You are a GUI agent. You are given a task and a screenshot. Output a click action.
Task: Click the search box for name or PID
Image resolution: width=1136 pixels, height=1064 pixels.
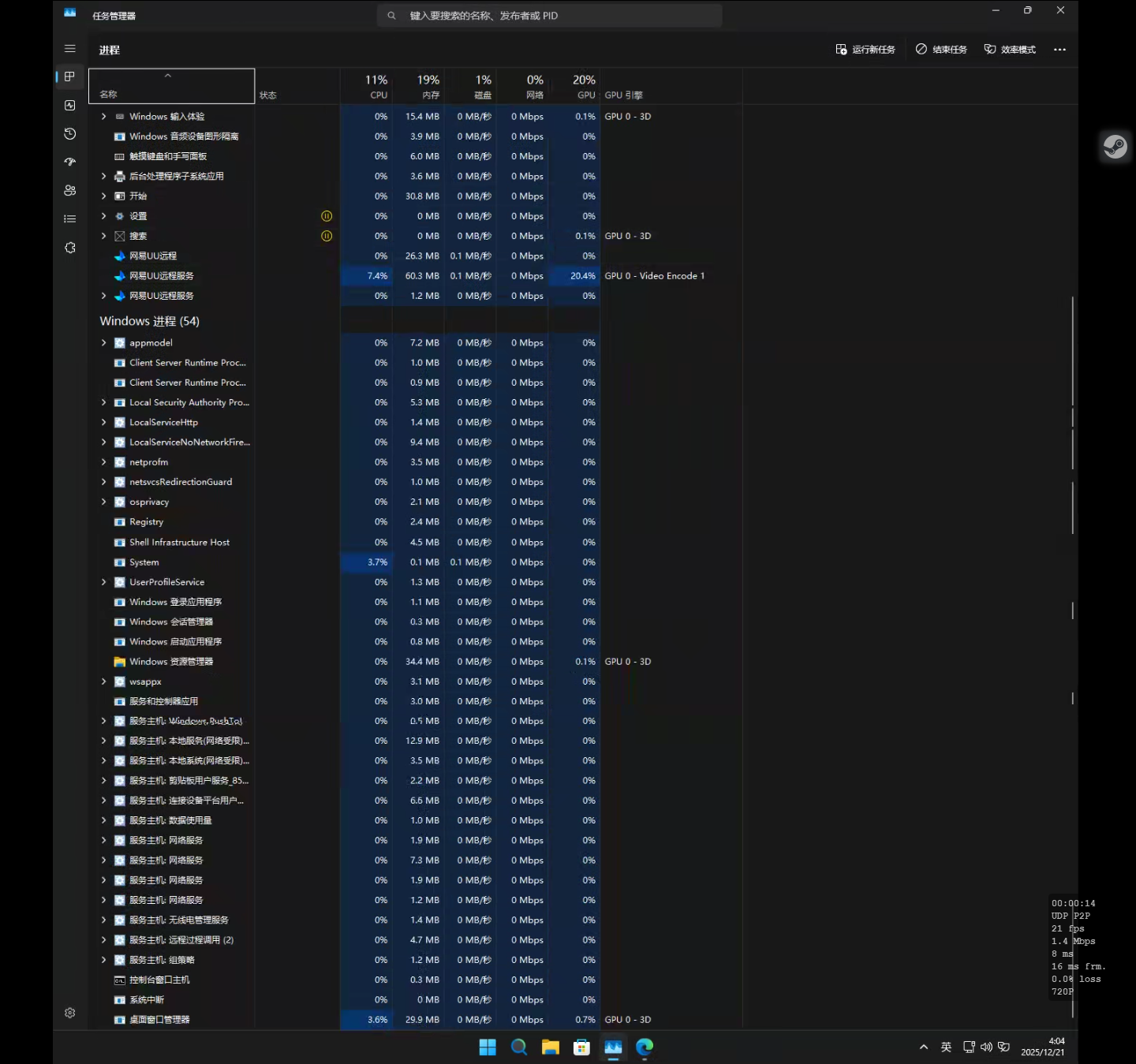coord(550,16)
